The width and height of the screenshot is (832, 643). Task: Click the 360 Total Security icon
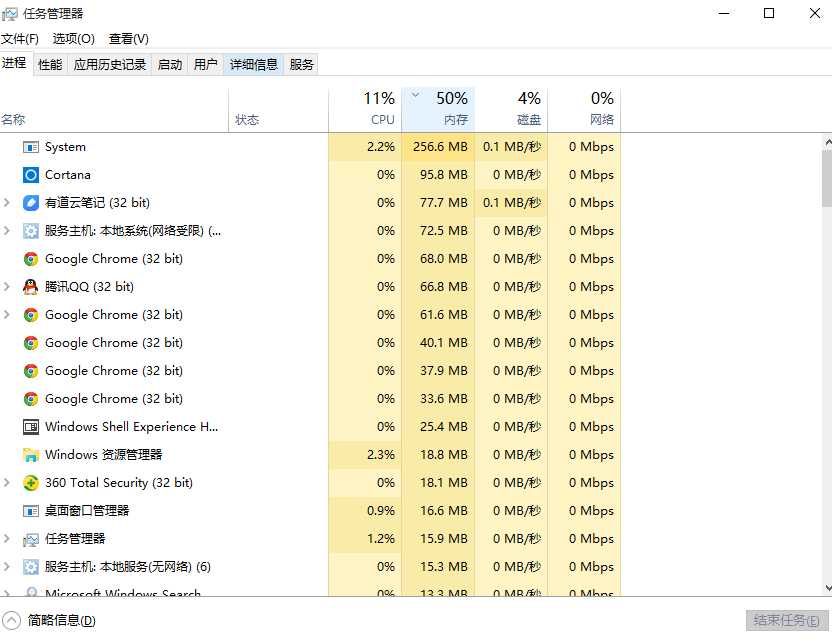(x=31, y=483)
